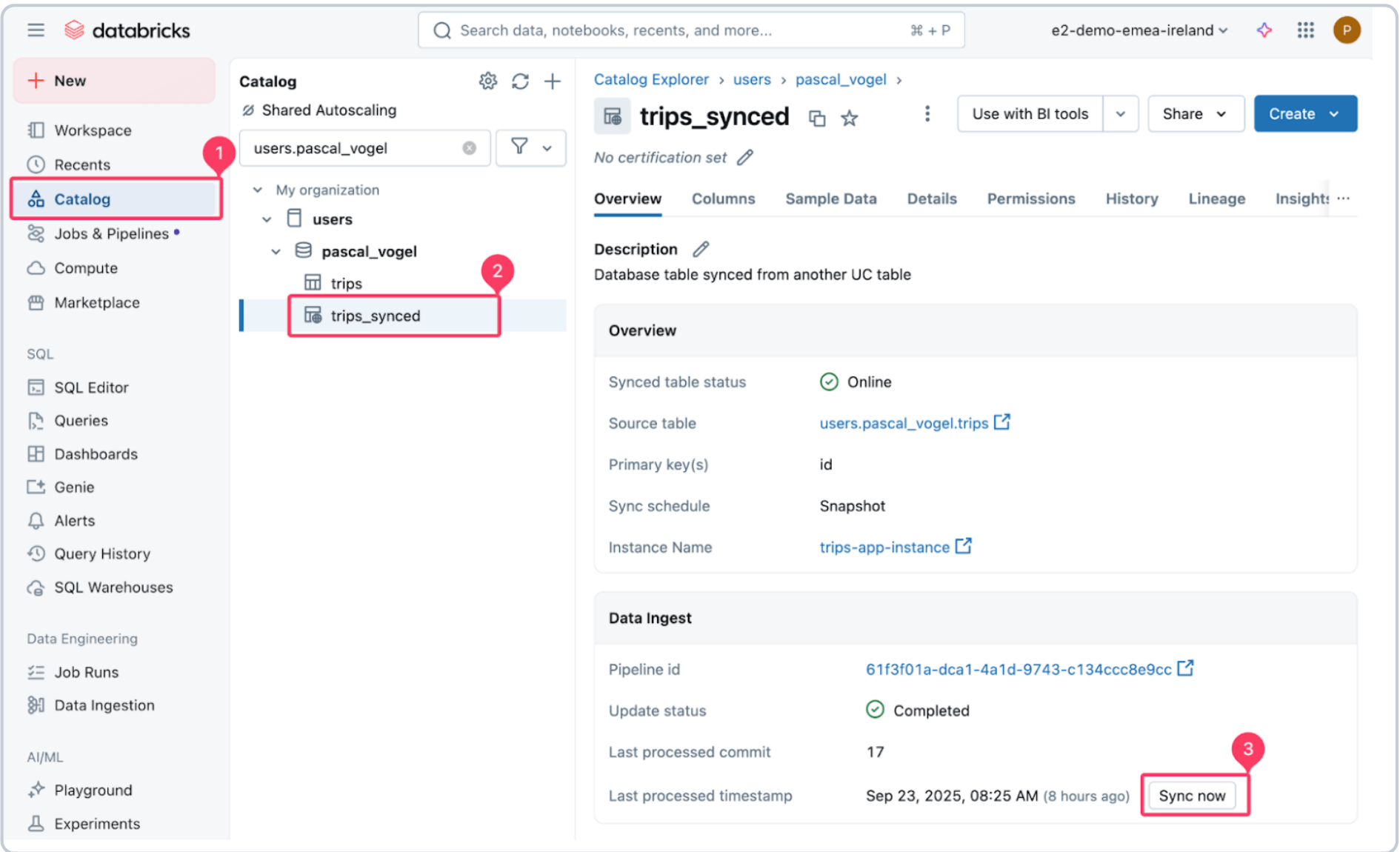This screenshot has height=852, width=1400.
Task: Clear the users.pascal_vogel filter text
Action: click(x=469, y=148)
